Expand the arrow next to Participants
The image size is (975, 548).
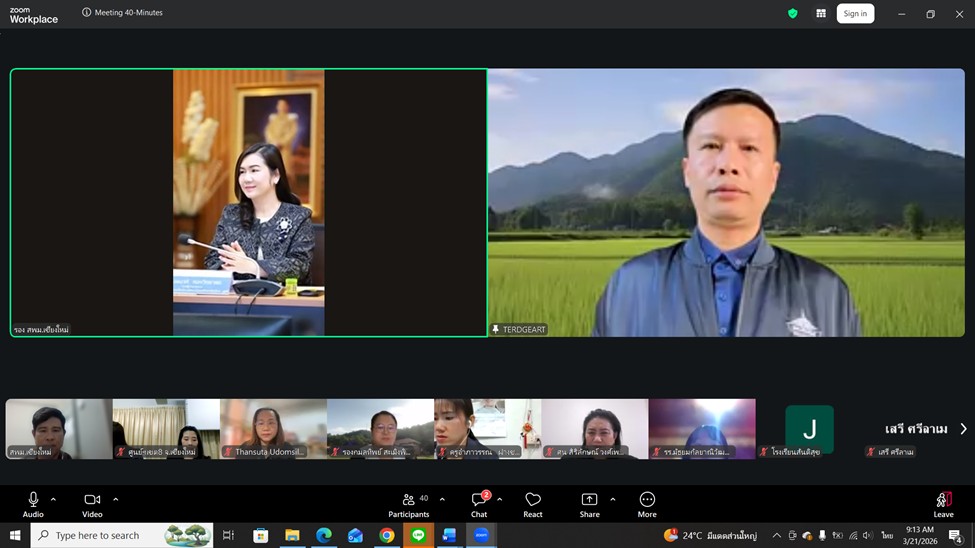pos(442,499)
